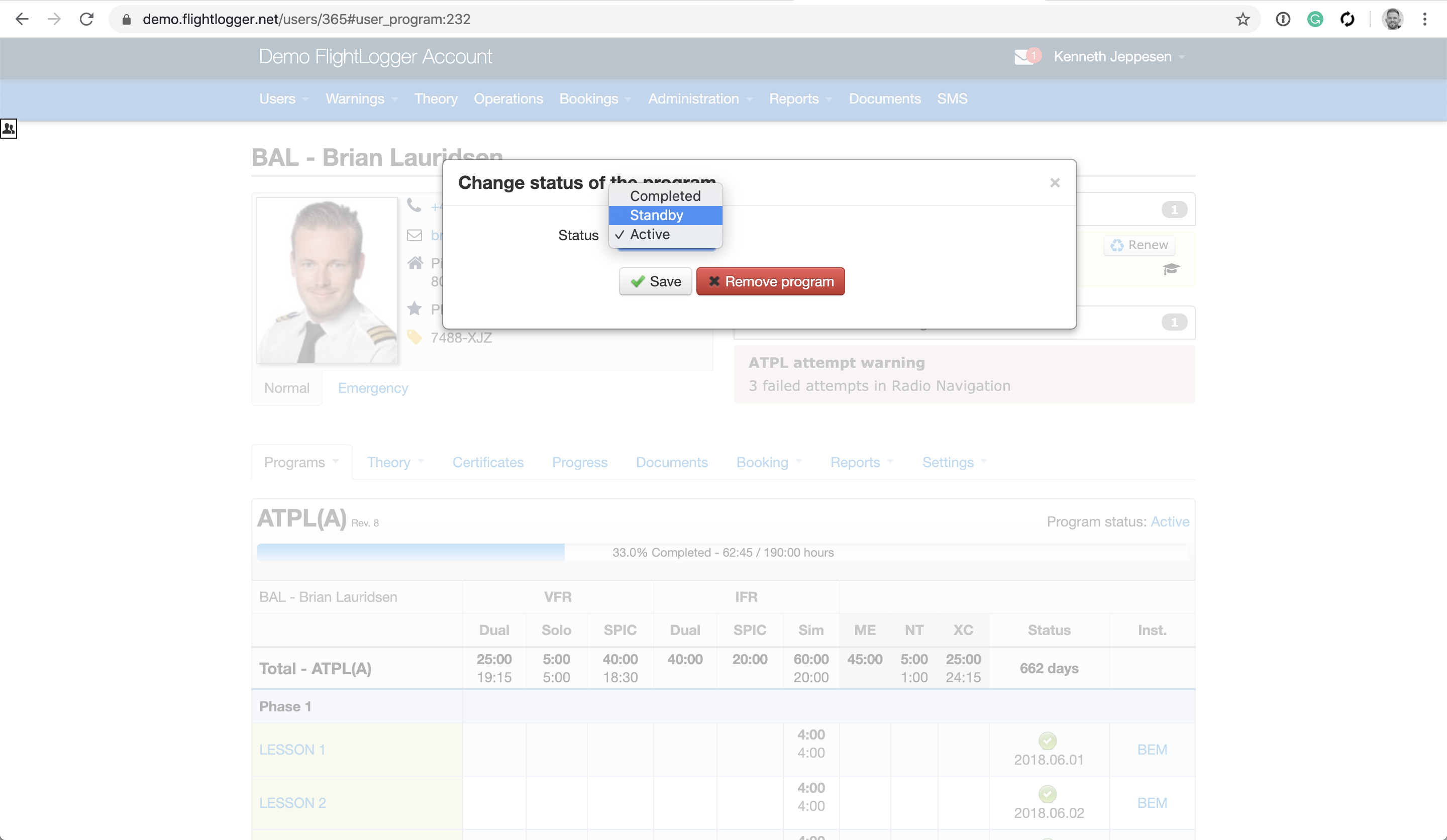
Task: Click the email envelope icon in profile
Action: click(414, 236)
